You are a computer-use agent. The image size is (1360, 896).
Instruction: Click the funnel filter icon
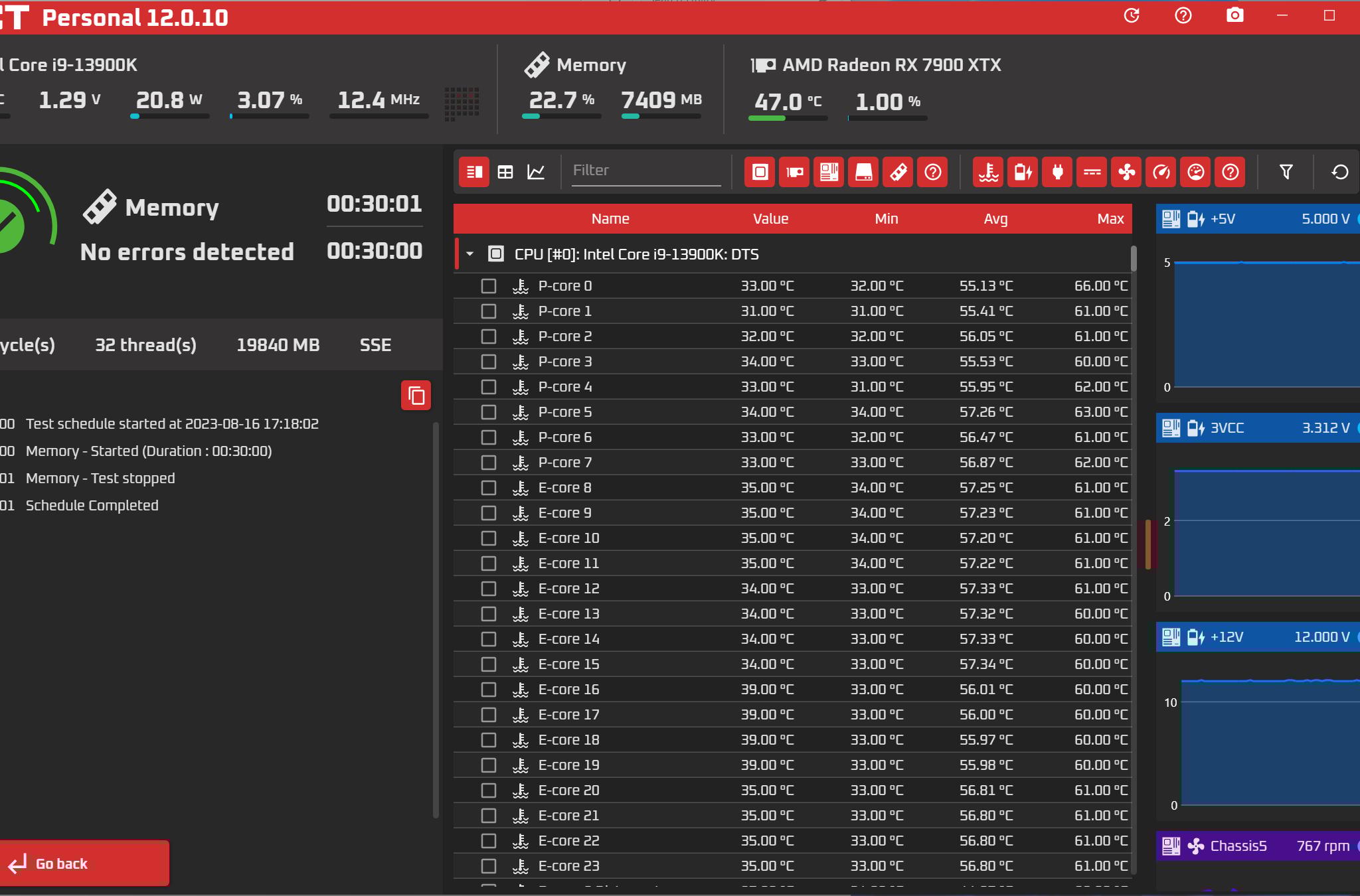(1286, 173)
